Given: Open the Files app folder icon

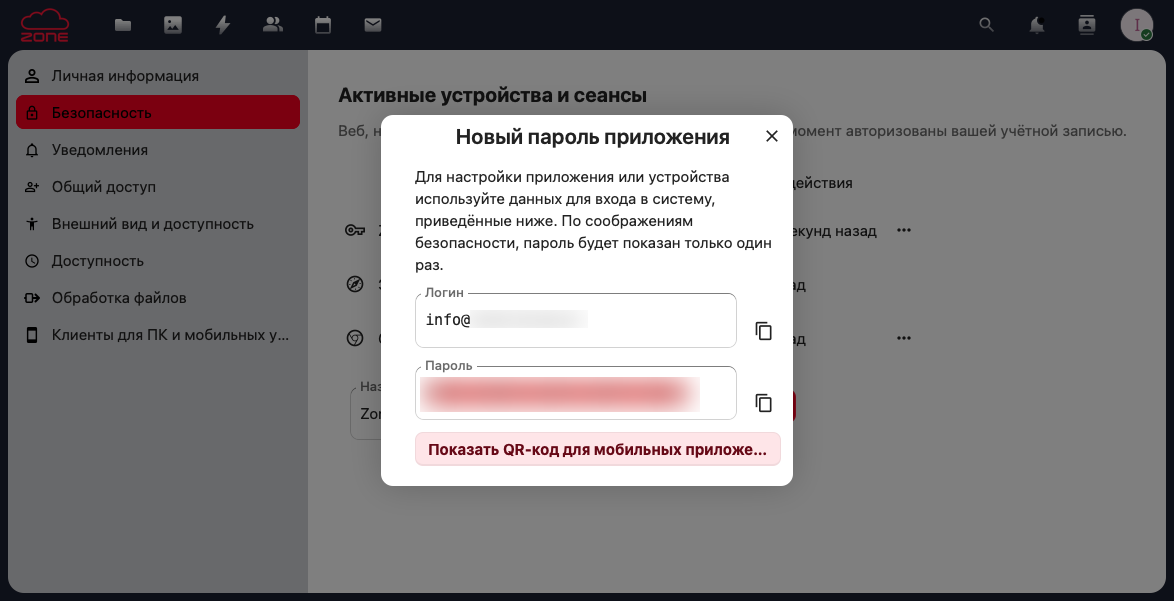Looking at the screenshot, I should (x=123, y=25).
